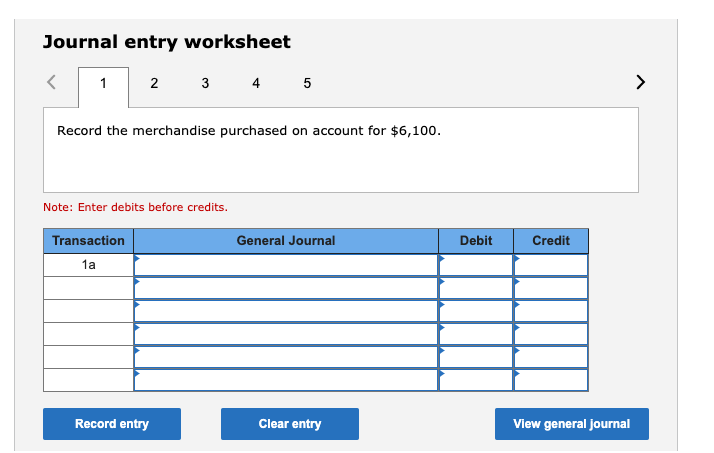Open General Journal dropdown in third row
This screenshot has width=714, height=453.
[x=286, y=311]
